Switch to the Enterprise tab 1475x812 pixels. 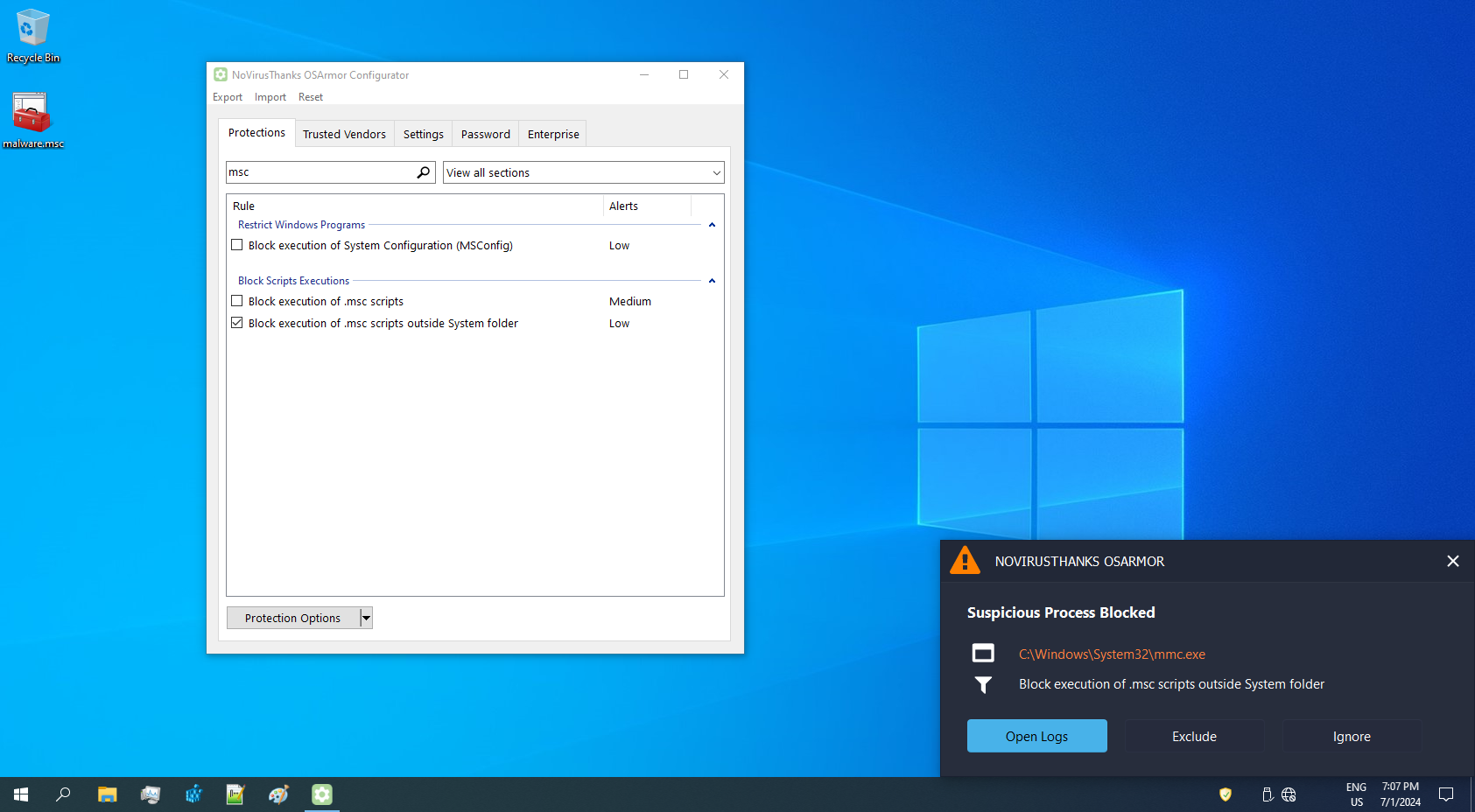point(553,134)
